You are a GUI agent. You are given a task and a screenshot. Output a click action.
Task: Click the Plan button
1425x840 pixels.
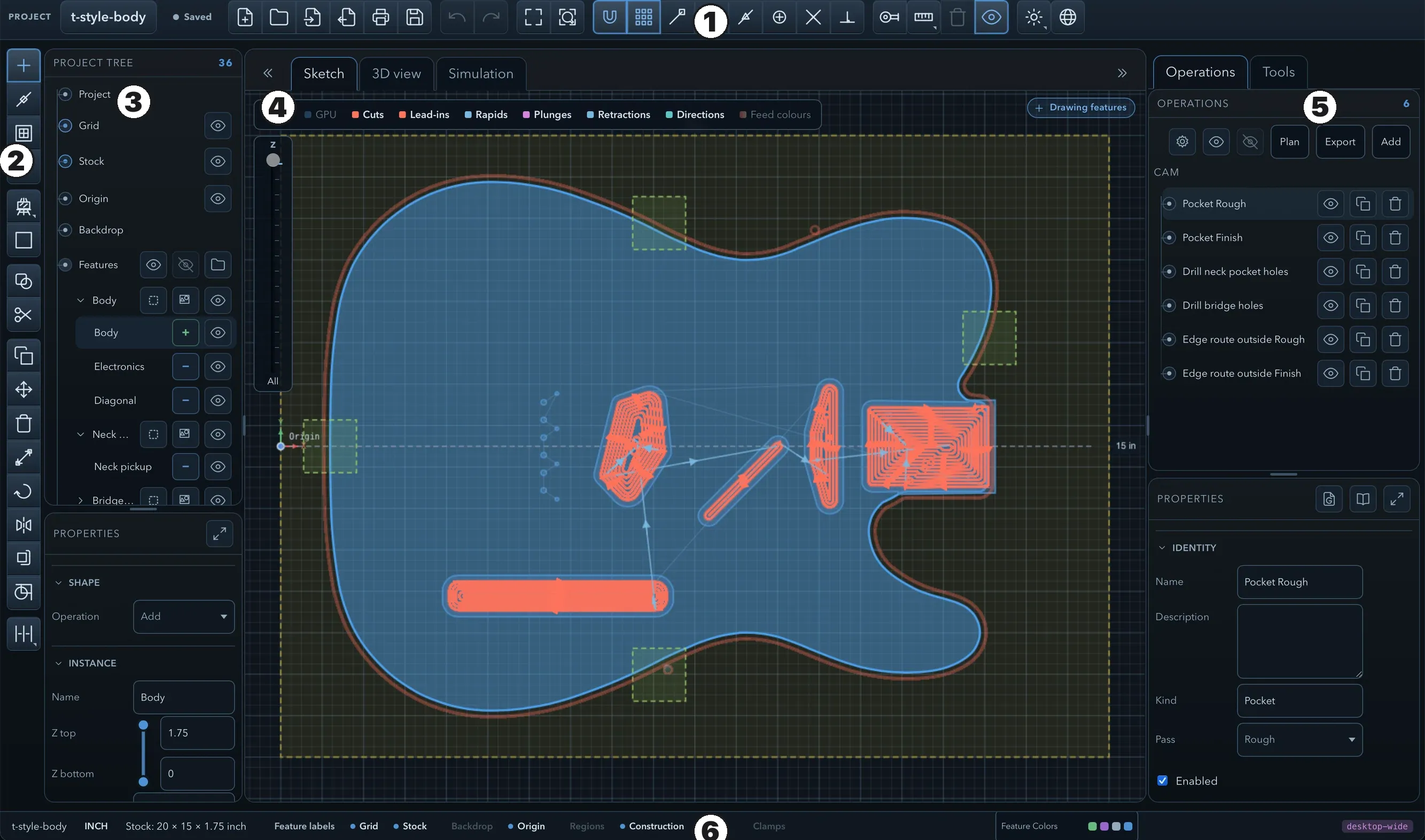tap(1289, 142)
